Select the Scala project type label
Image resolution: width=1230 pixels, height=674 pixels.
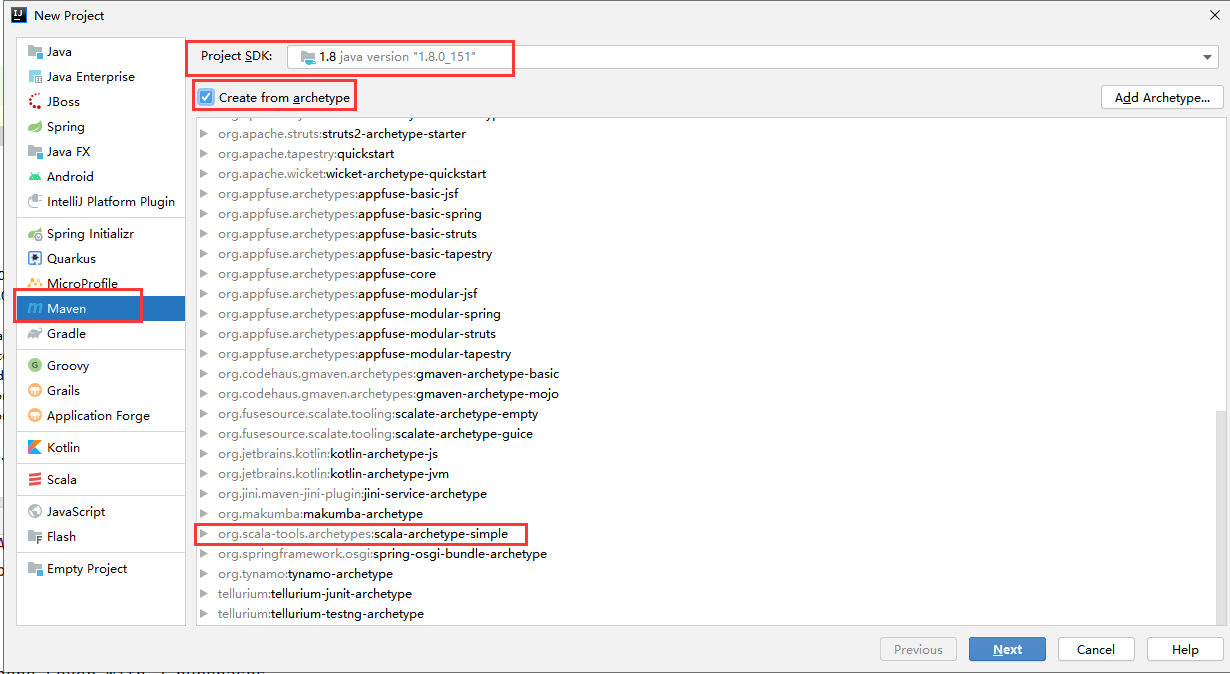point(62,480)
